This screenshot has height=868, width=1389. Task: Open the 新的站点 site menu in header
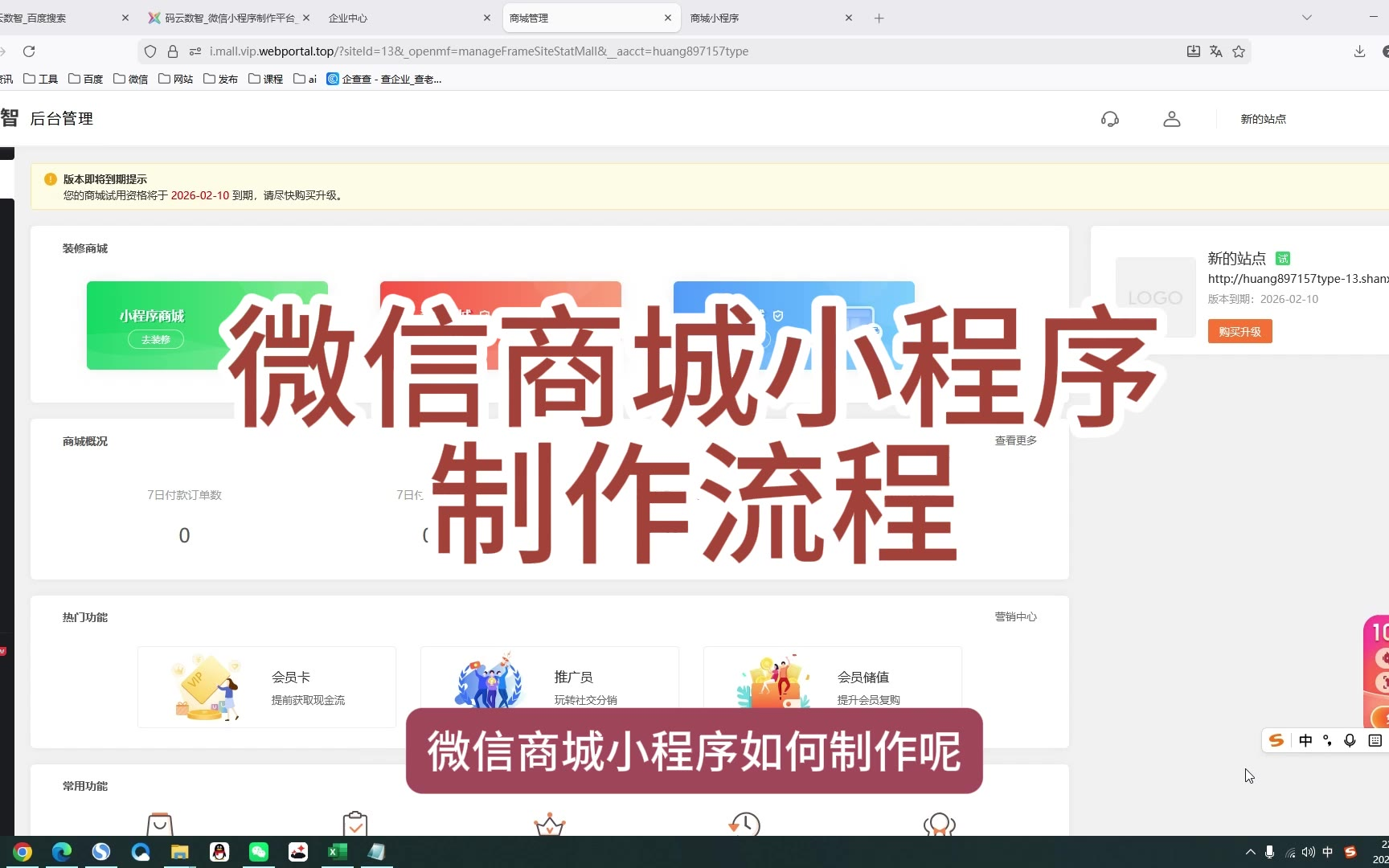pos(1263,119)
